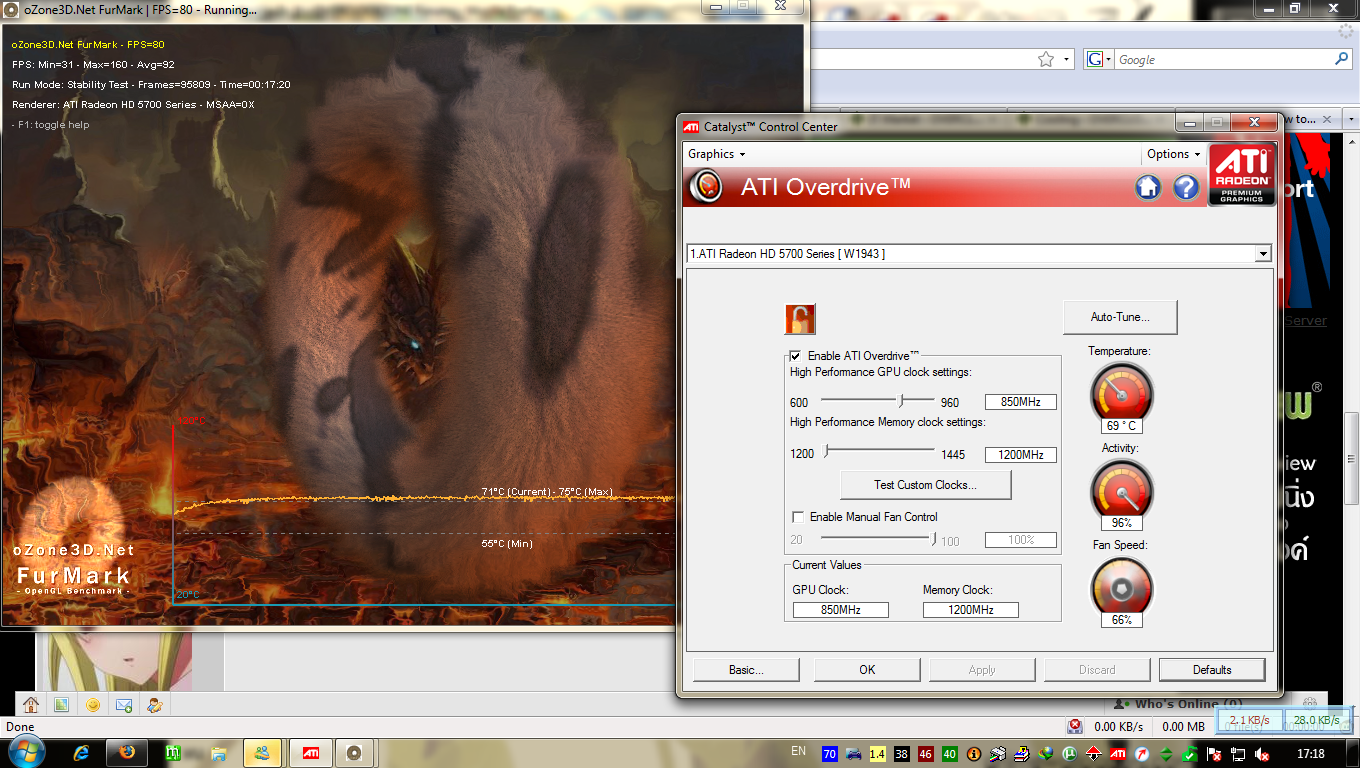Close the browser tab ending in 'w to...'

(1327, 119)
